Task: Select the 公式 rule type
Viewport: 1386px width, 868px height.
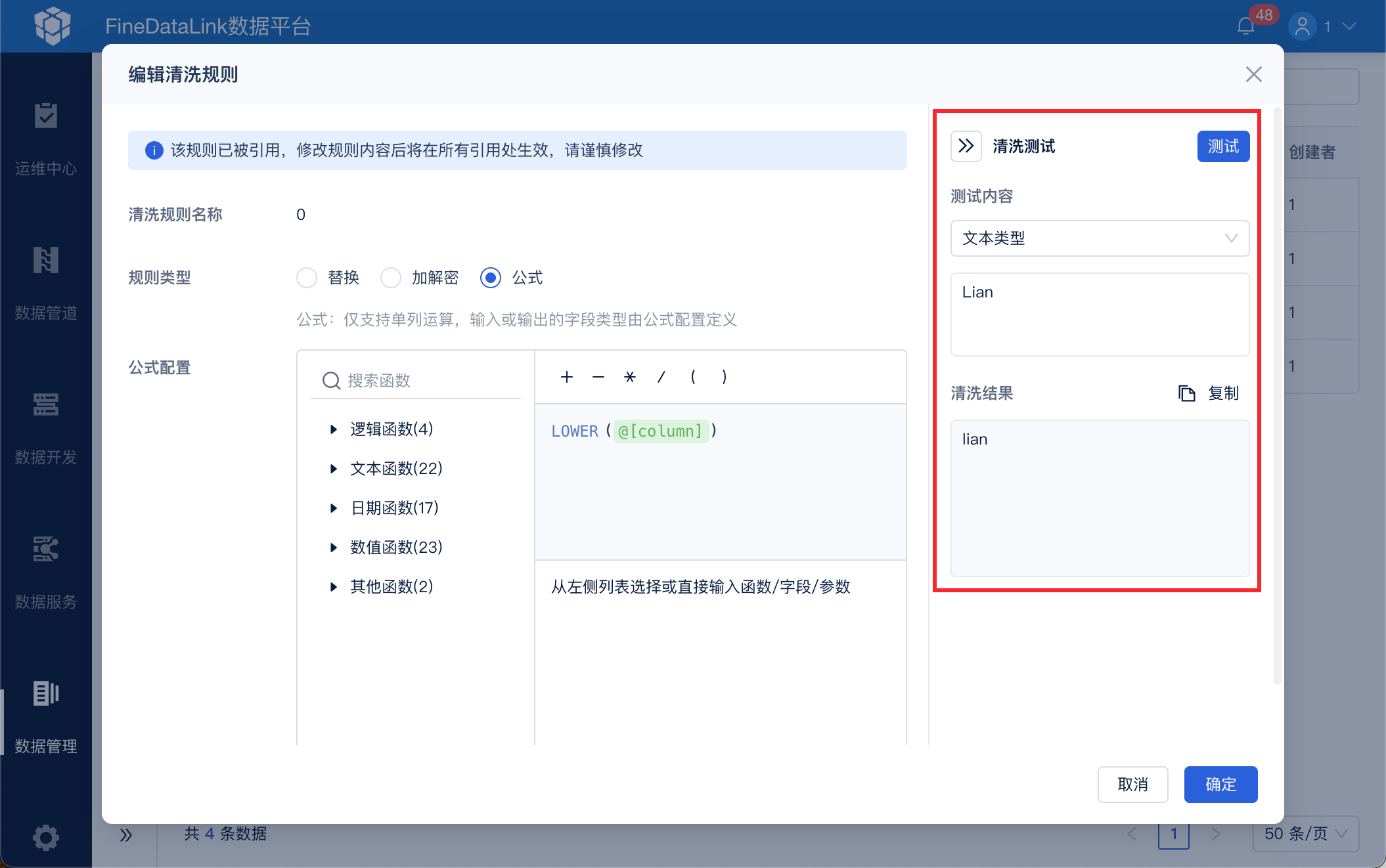Action: point(491,278)
